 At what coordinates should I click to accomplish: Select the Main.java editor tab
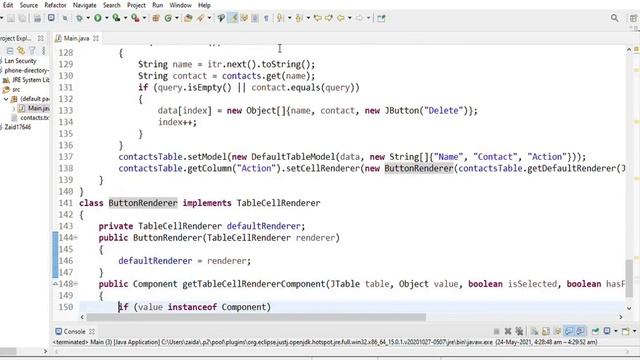pyautogui.click(x=76, y=38)
